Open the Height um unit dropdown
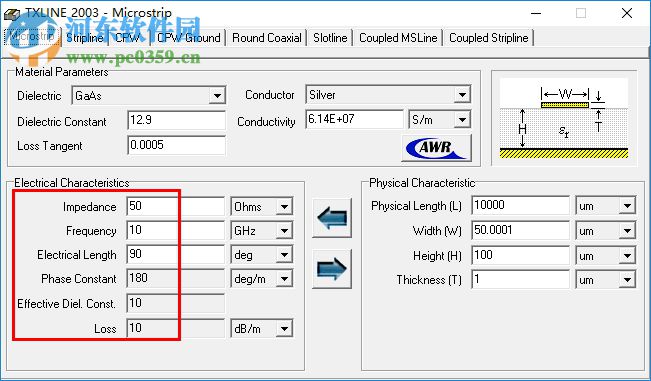Viewport: 651px width, 381px height. (627, 256)
